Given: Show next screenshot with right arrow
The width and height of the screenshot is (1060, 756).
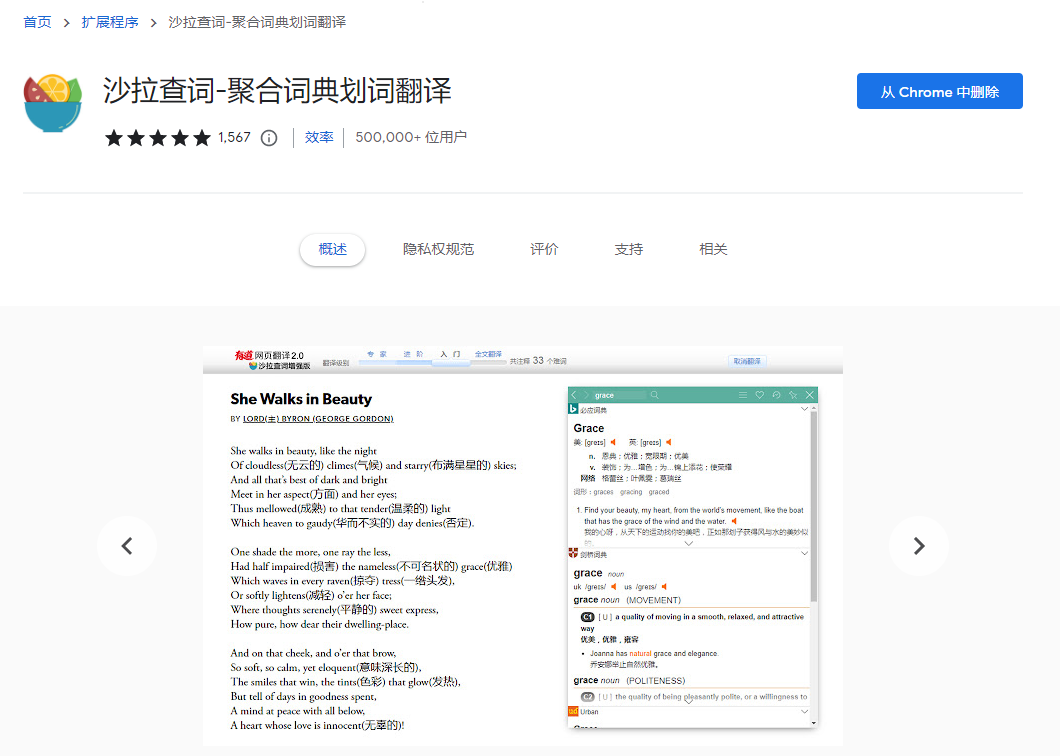Looking at the screenshot, I should click(918, 546).
